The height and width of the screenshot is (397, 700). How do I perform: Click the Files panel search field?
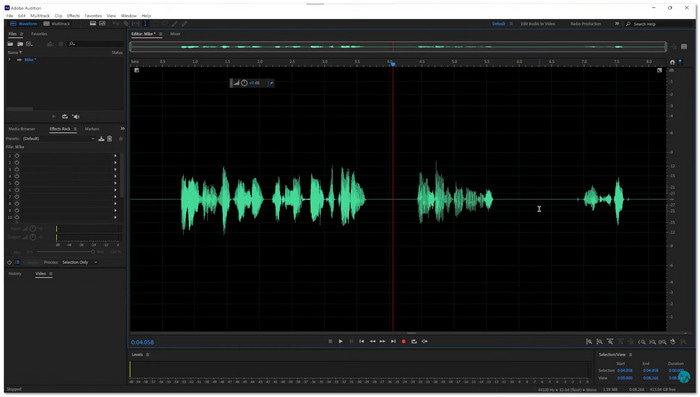coord(95,44)
